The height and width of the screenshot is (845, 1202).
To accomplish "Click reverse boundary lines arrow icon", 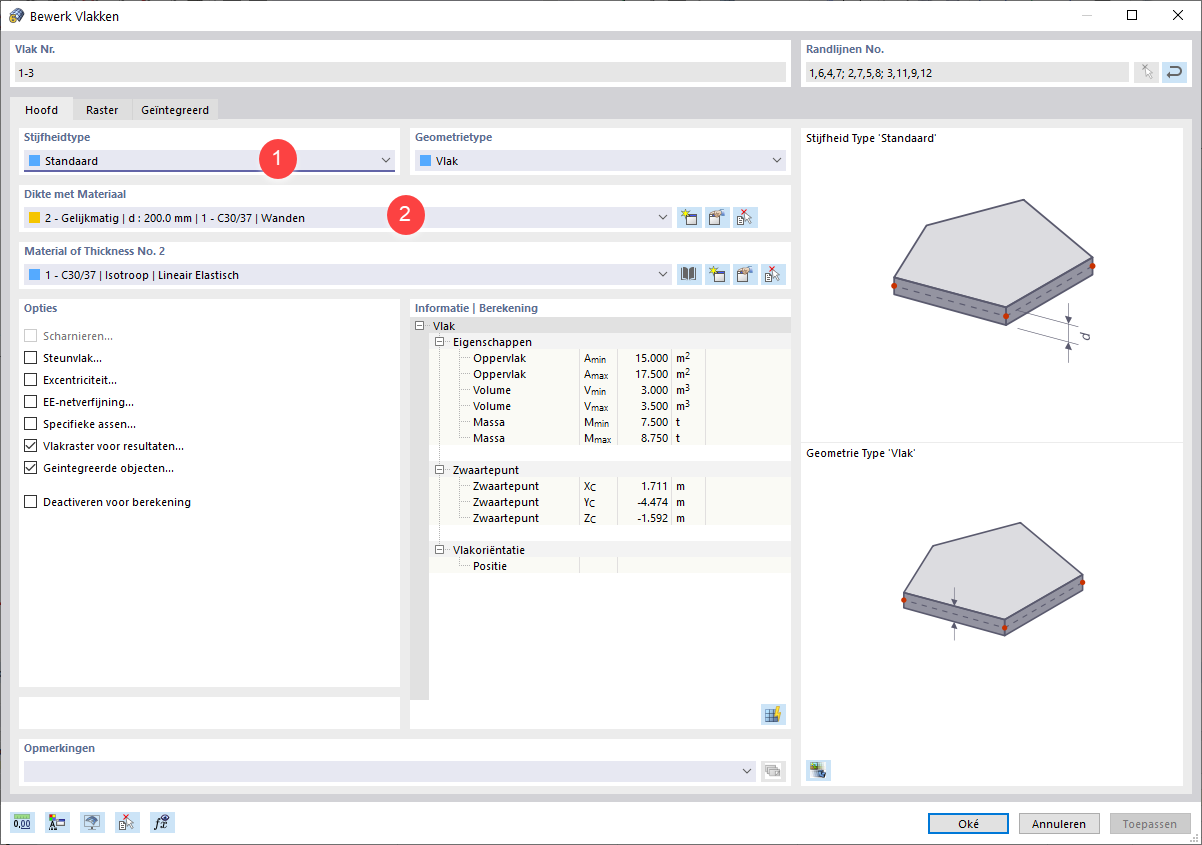I will click(1174, 72).
